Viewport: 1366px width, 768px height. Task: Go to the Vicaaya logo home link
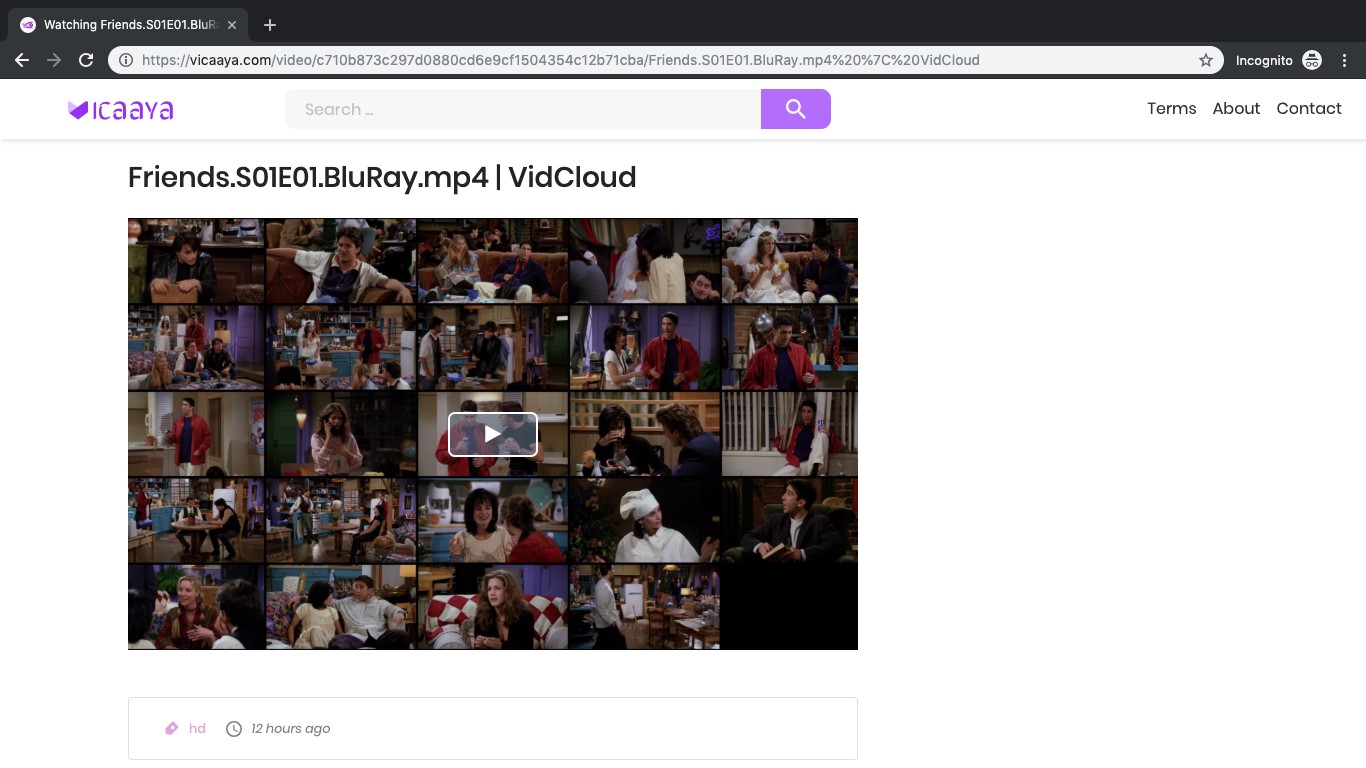point(121,110)
